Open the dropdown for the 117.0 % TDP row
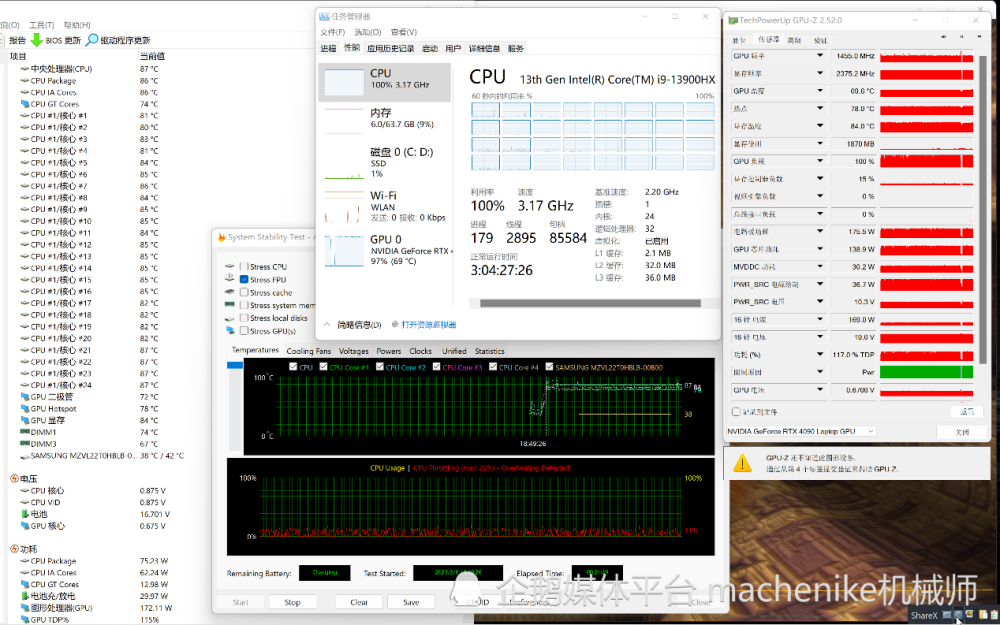The height and width of the screenshot is (625, 1000). pyautogui.click(x=820, y=354)
